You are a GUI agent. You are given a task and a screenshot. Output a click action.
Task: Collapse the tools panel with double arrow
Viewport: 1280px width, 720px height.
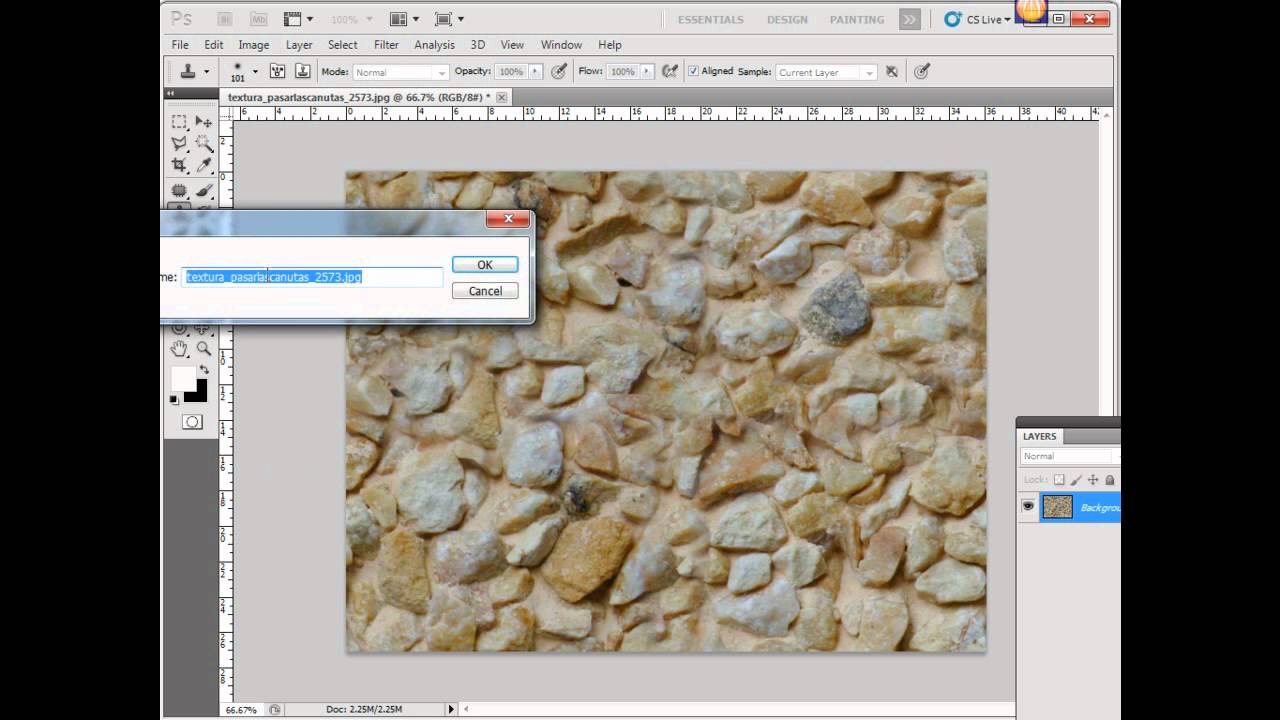point(170,93)
